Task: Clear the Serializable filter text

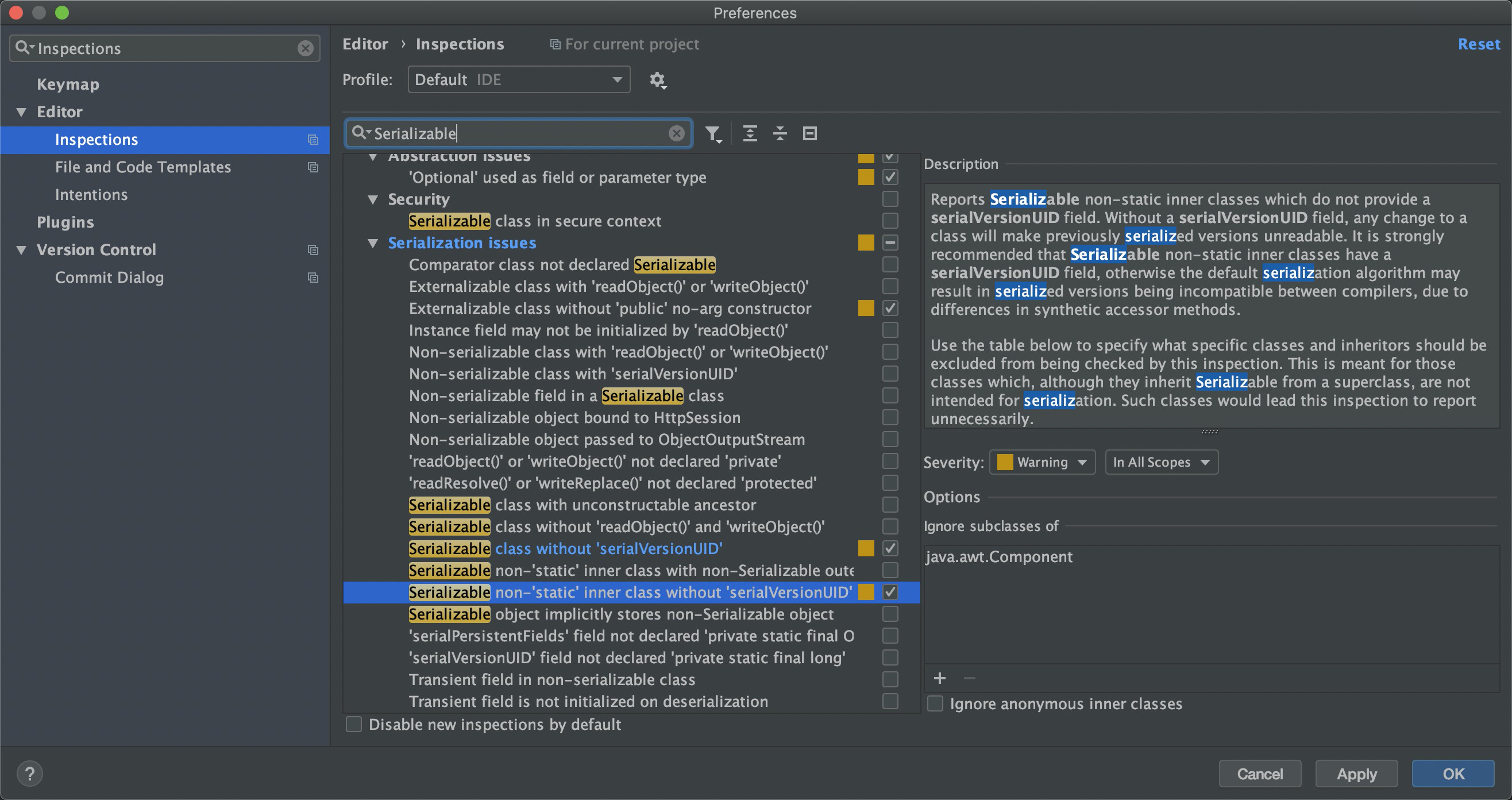Action: tap(676, 133)
